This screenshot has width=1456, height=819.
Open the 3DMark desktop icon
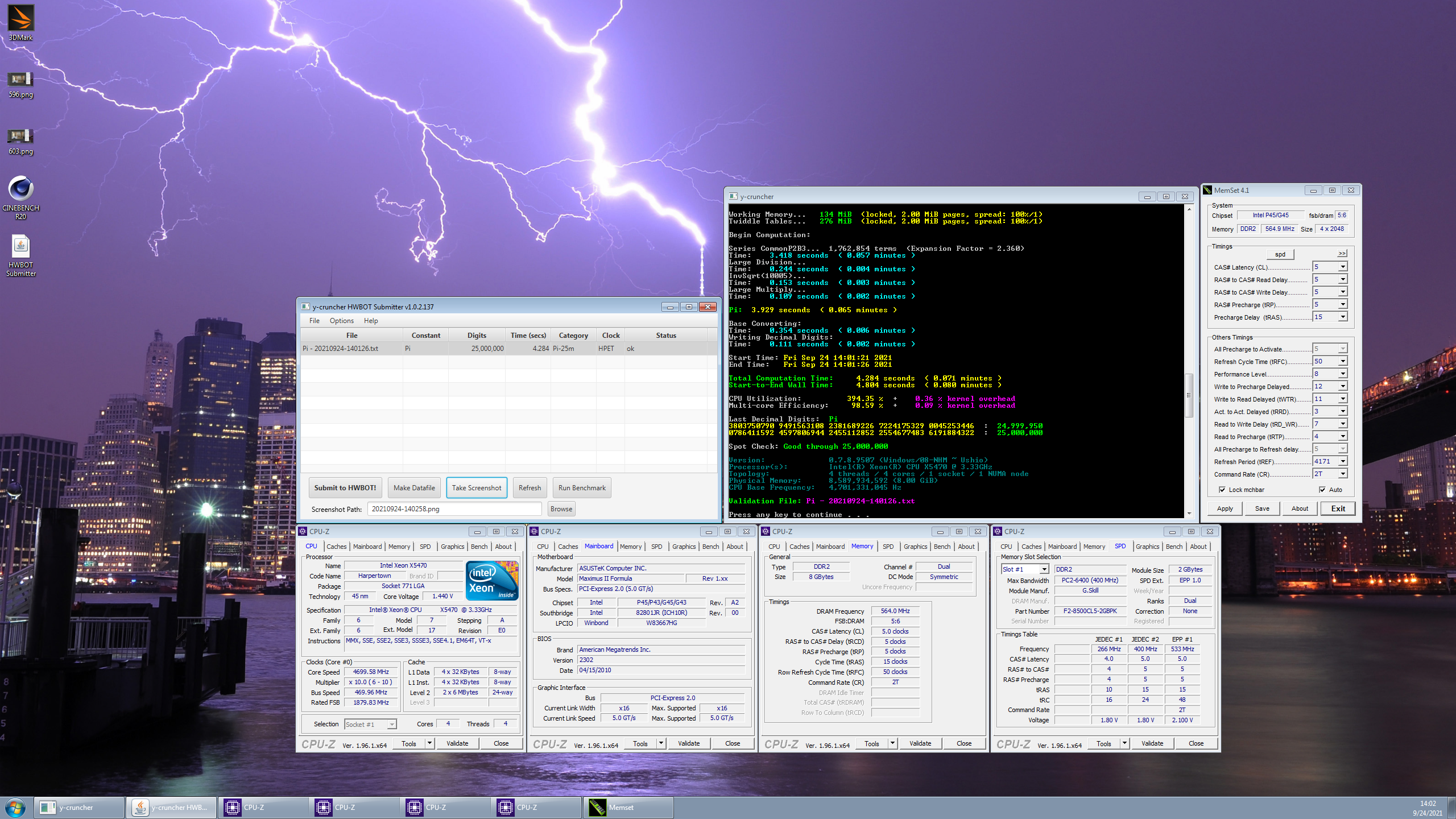click(20, 23)
